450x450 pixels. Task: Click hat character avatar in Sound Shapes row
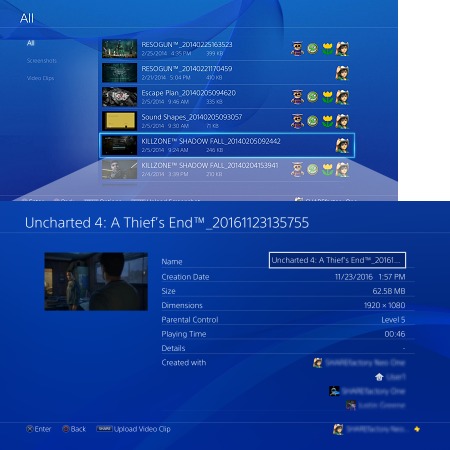(x=297, y=121)
